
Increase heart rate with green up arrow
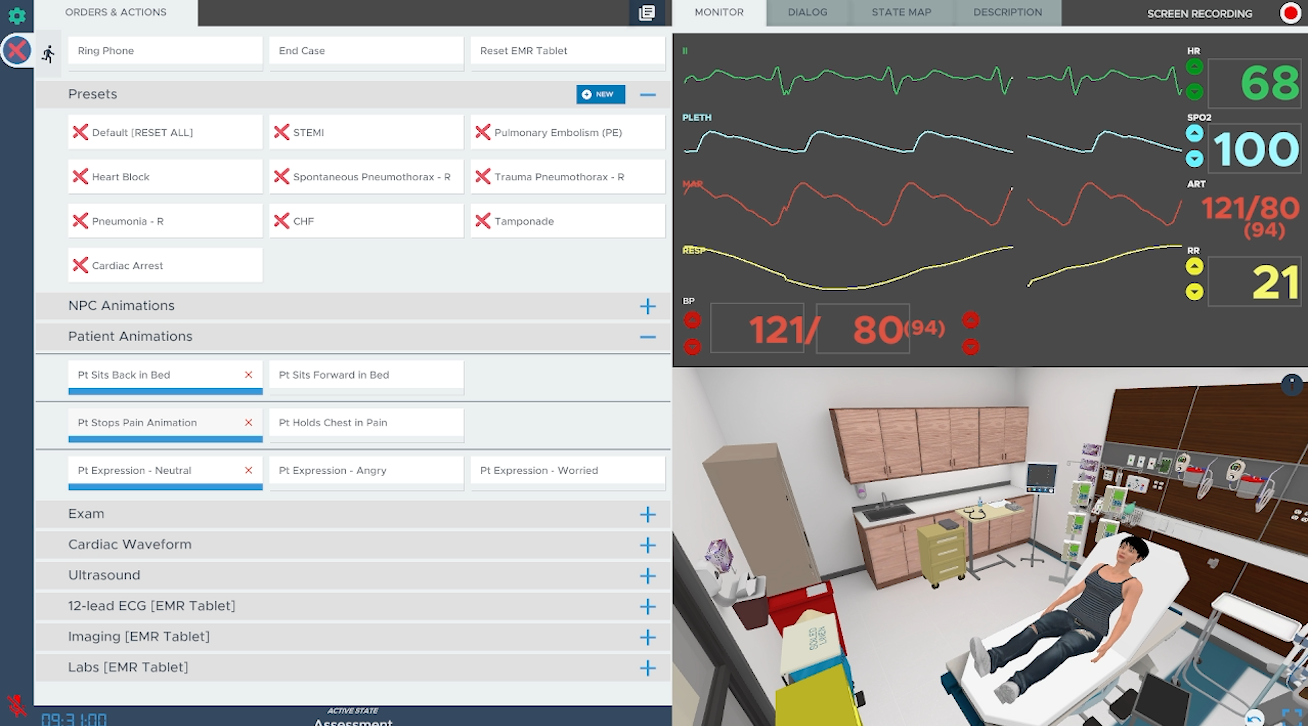click(1194, 68)
